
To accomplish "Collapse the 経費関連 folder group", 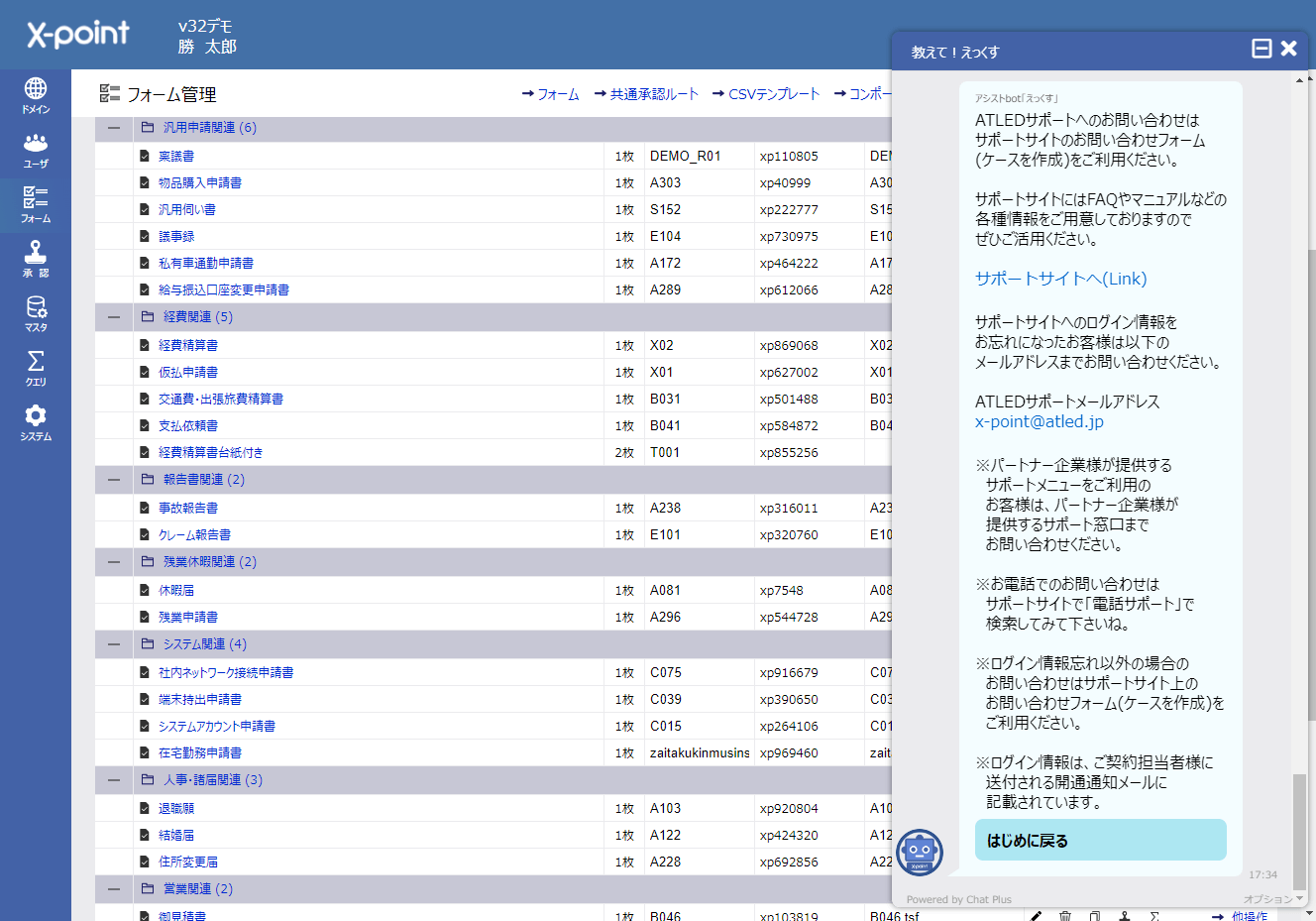I will tap(114, 317).
